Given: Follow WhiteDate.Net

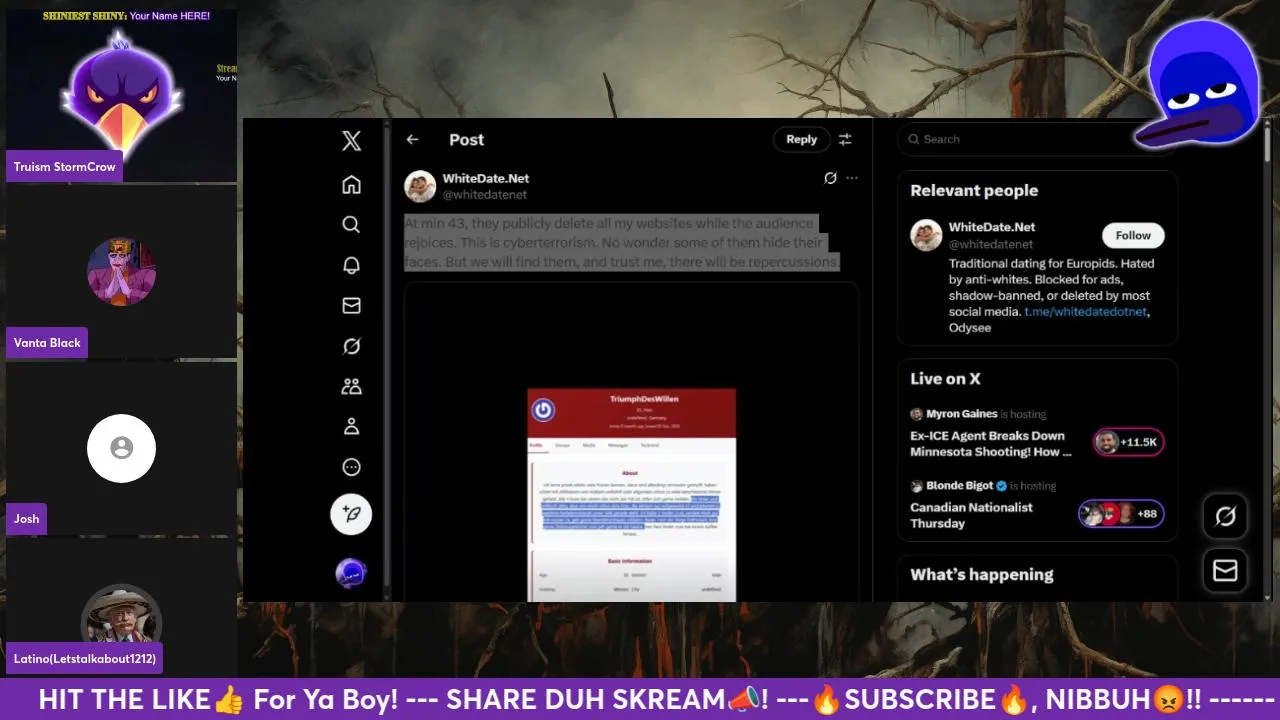Looking at the screenshot, I should (x=1133, y=235).
